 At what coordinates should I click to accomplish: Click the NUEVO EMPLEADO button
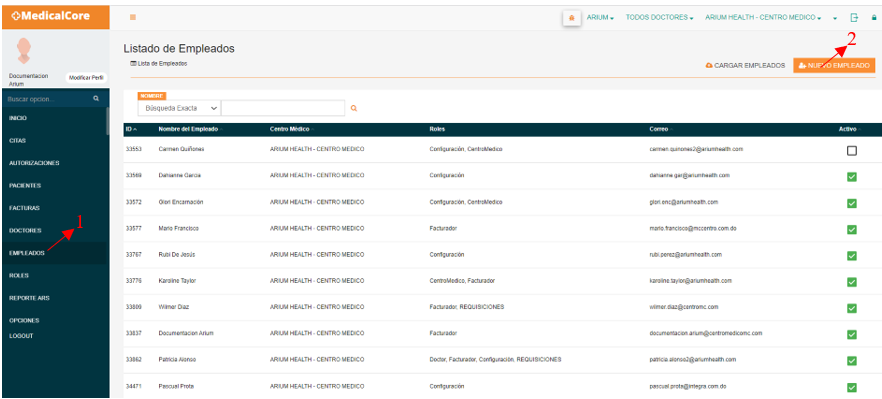834,66
